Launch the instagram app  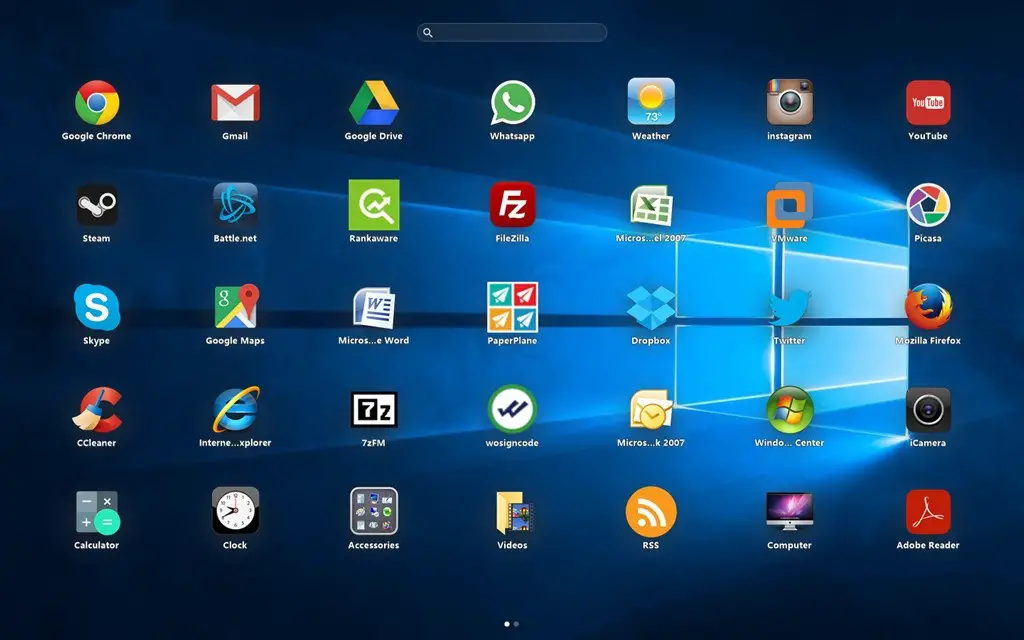[x=790, y=102]
